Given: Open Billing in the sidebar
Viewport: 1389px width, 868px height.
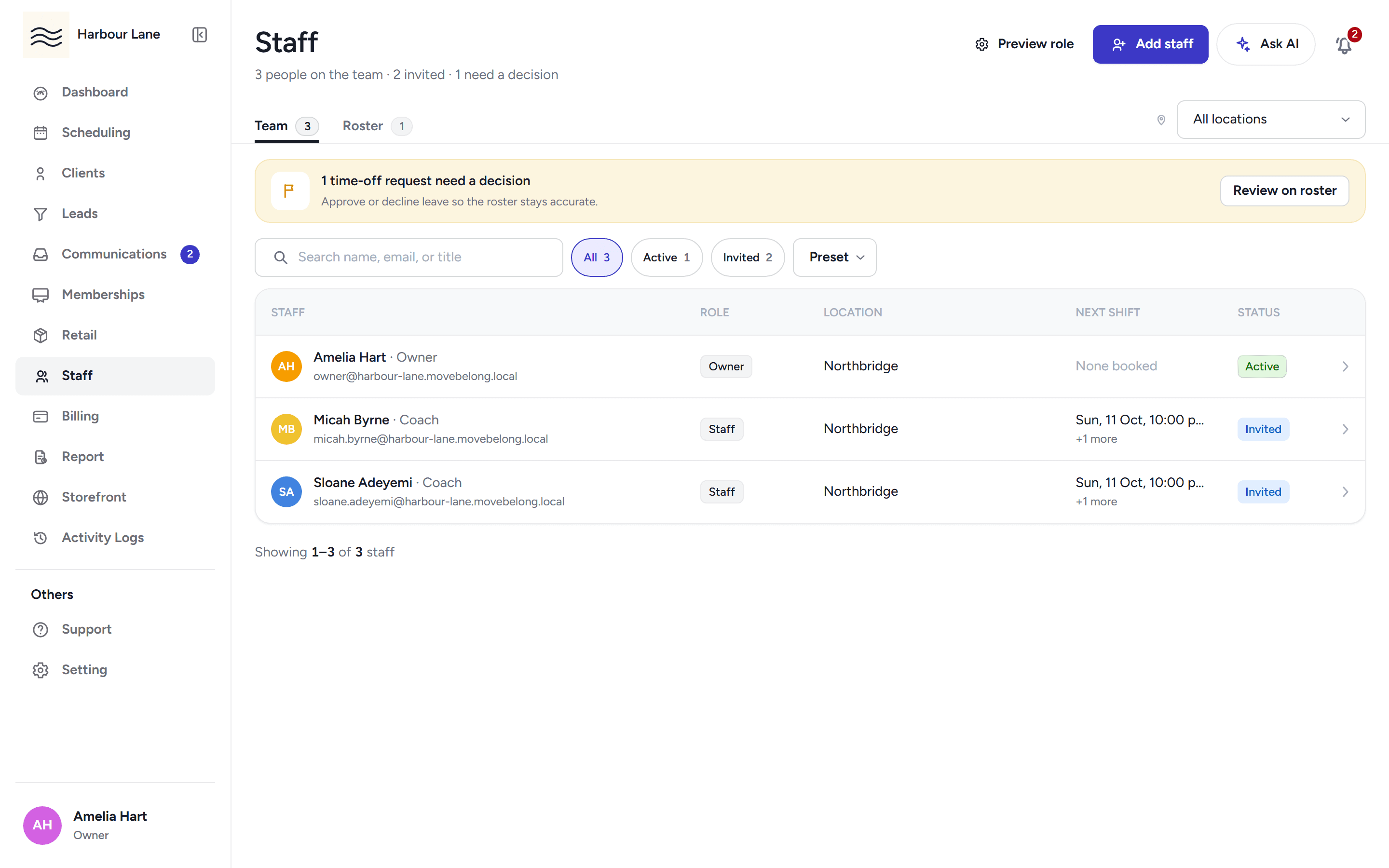Looking at the screenshot, I should pyautogui.click(x=115, y=416).
